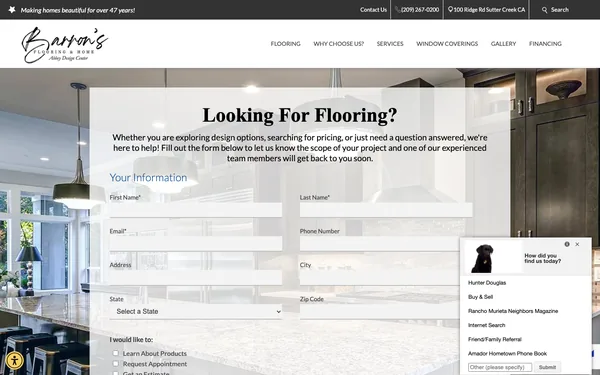600x375 pixels.
Task: Focus the Last Name field
Action: (386, 210)
